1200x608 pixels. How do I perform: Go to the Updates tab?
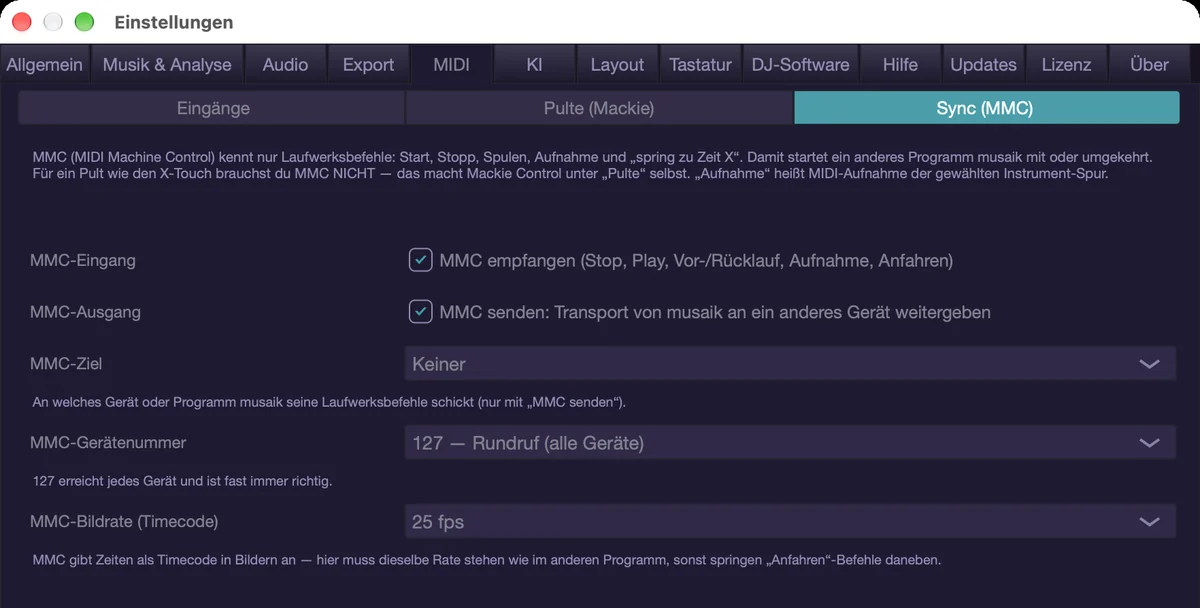coord(983,64)
